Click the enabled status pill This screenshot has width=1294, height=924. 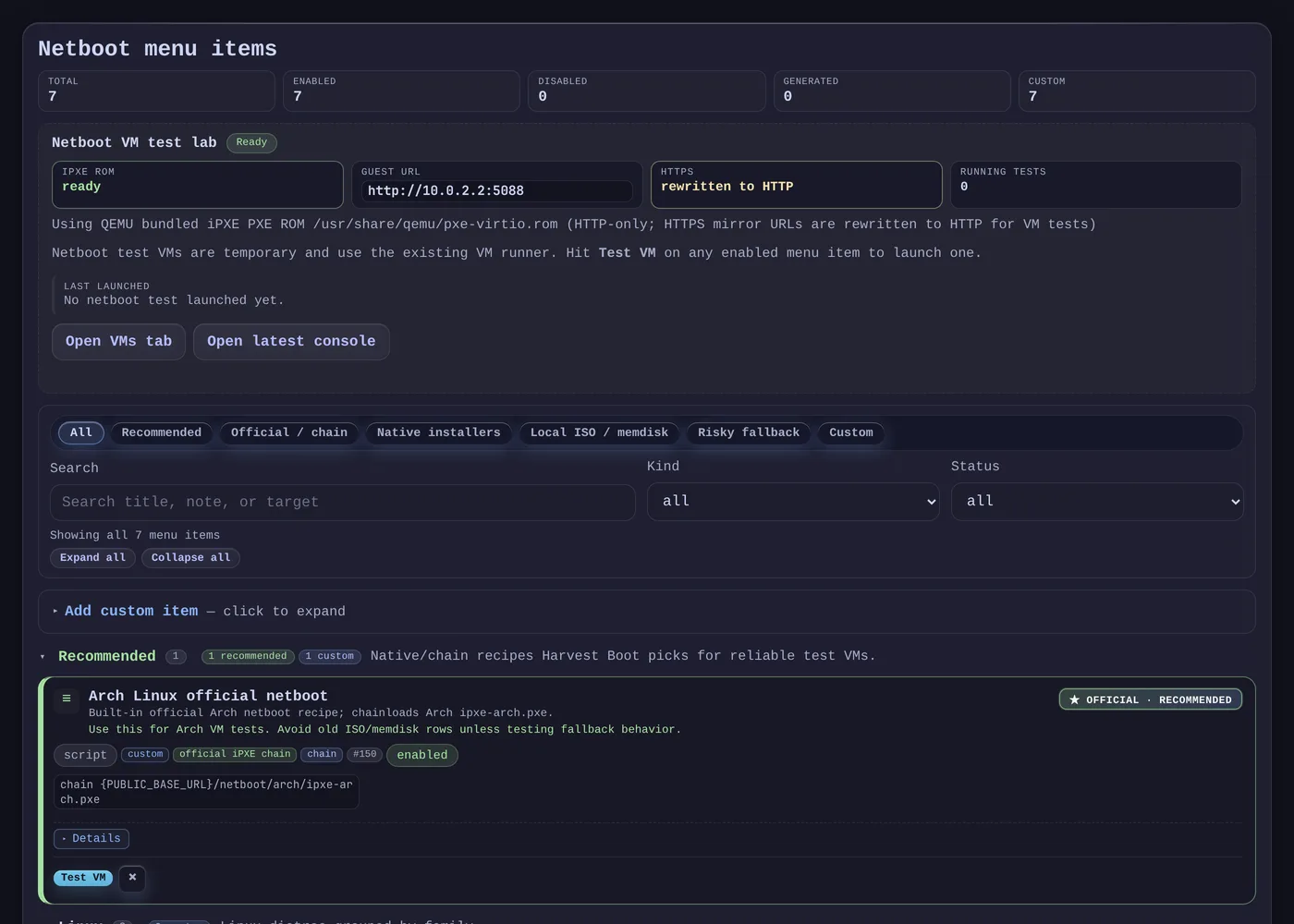(x=422, y=755)
